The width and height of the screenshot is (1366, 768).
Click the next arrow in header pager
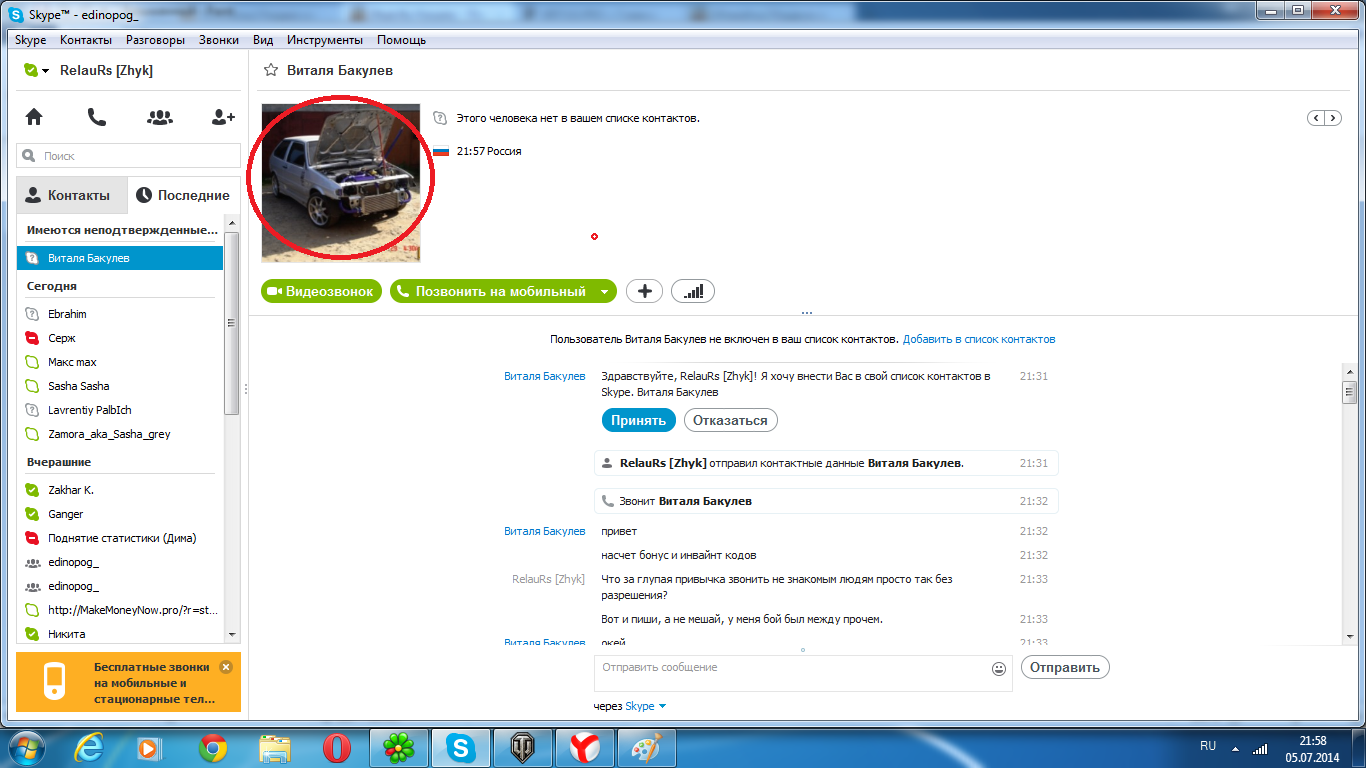coord(1333,118)
